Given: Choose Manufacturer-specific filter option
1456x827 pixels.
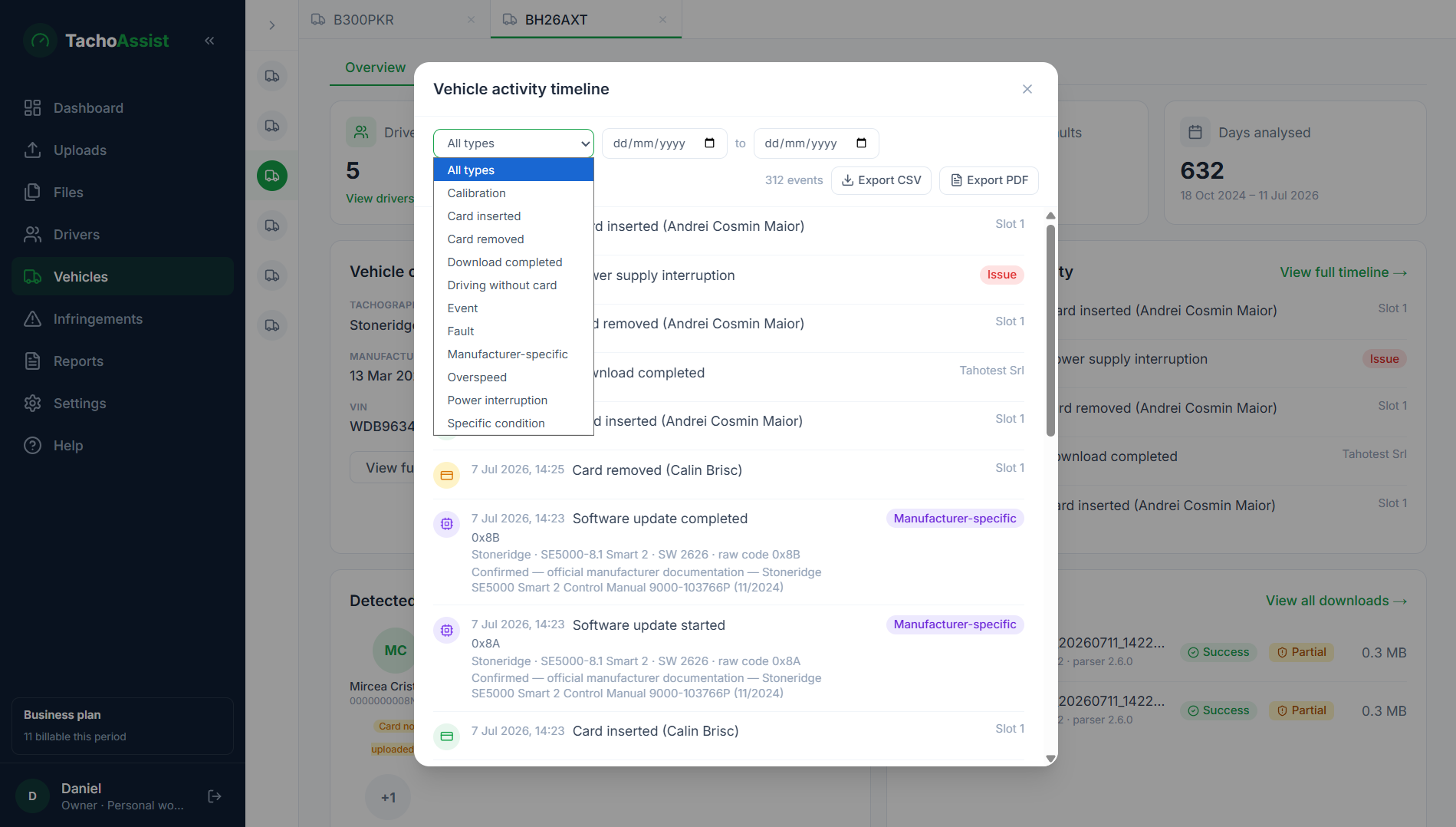Looking at the screenshot, I should click(514, 354).
